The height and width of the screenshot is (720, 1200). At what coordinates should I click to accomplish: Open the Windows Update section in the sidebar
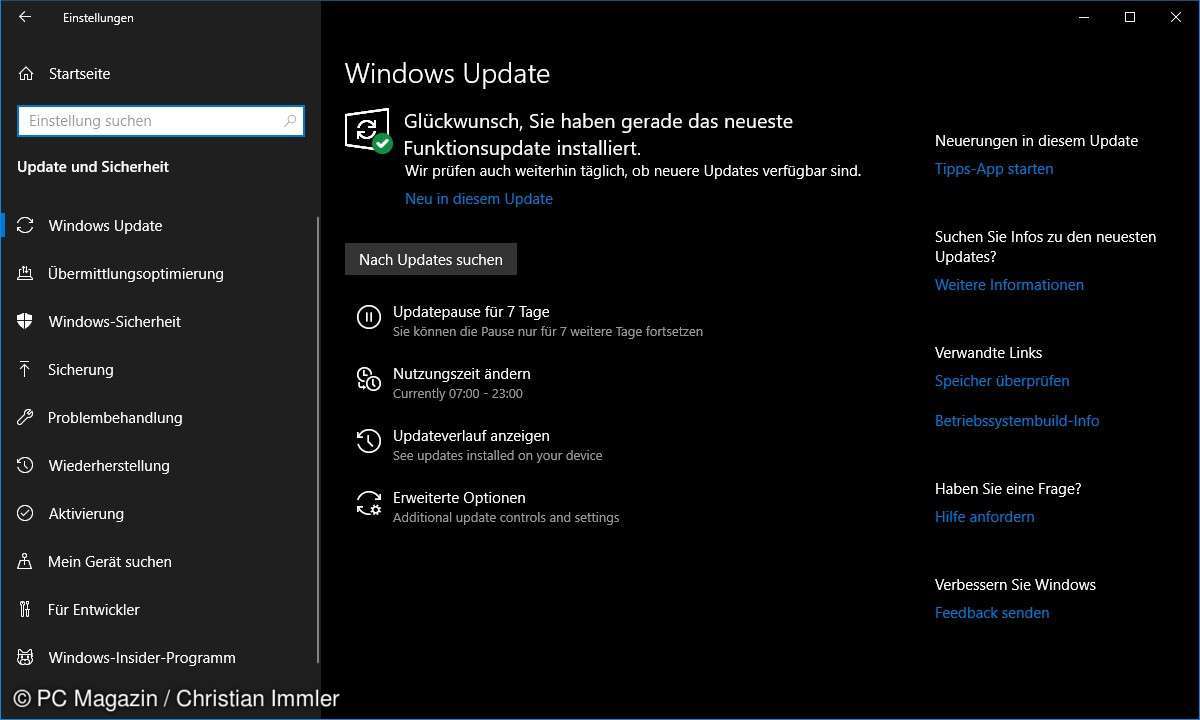coord(160,226)
